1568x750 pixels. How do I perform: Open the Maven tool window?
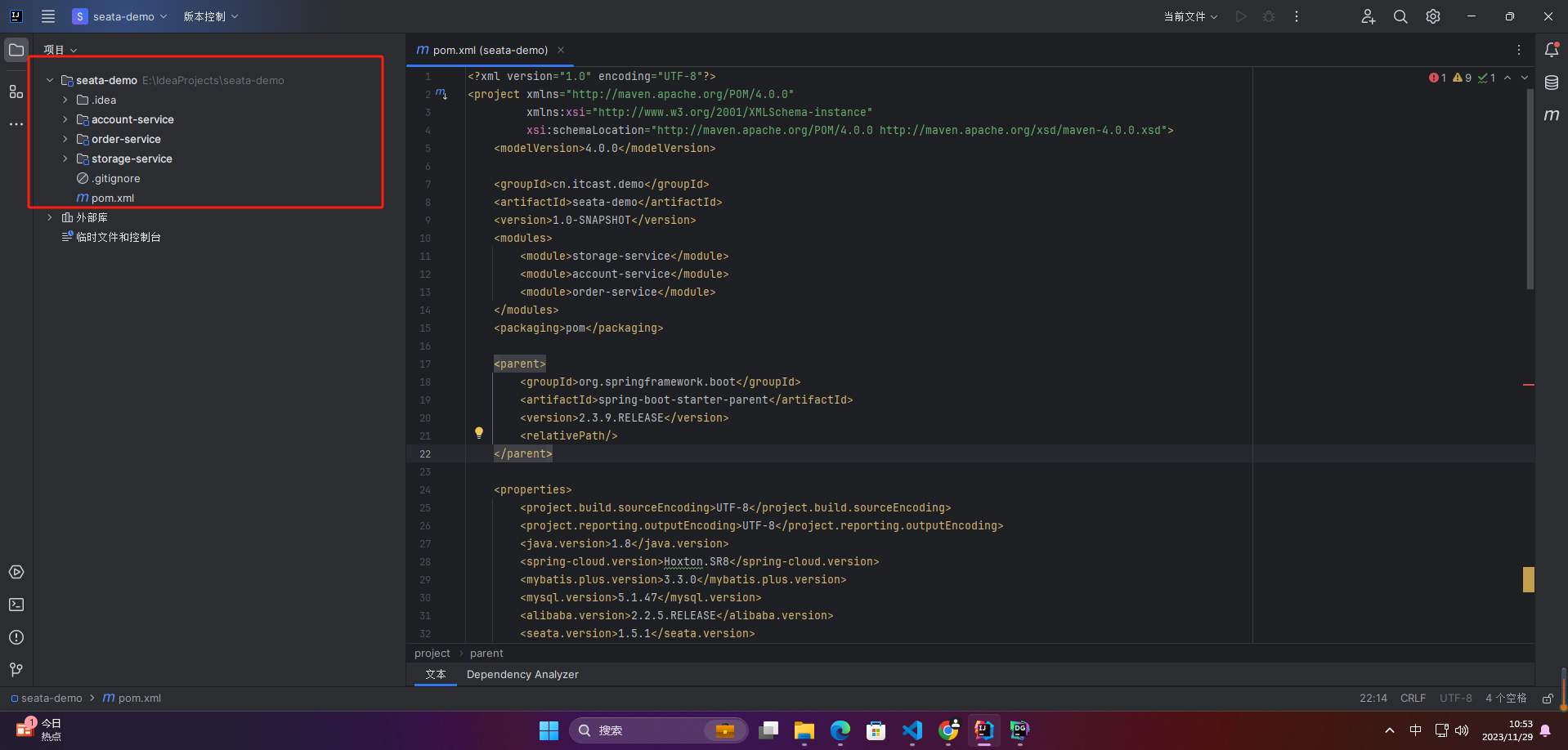1551,115
